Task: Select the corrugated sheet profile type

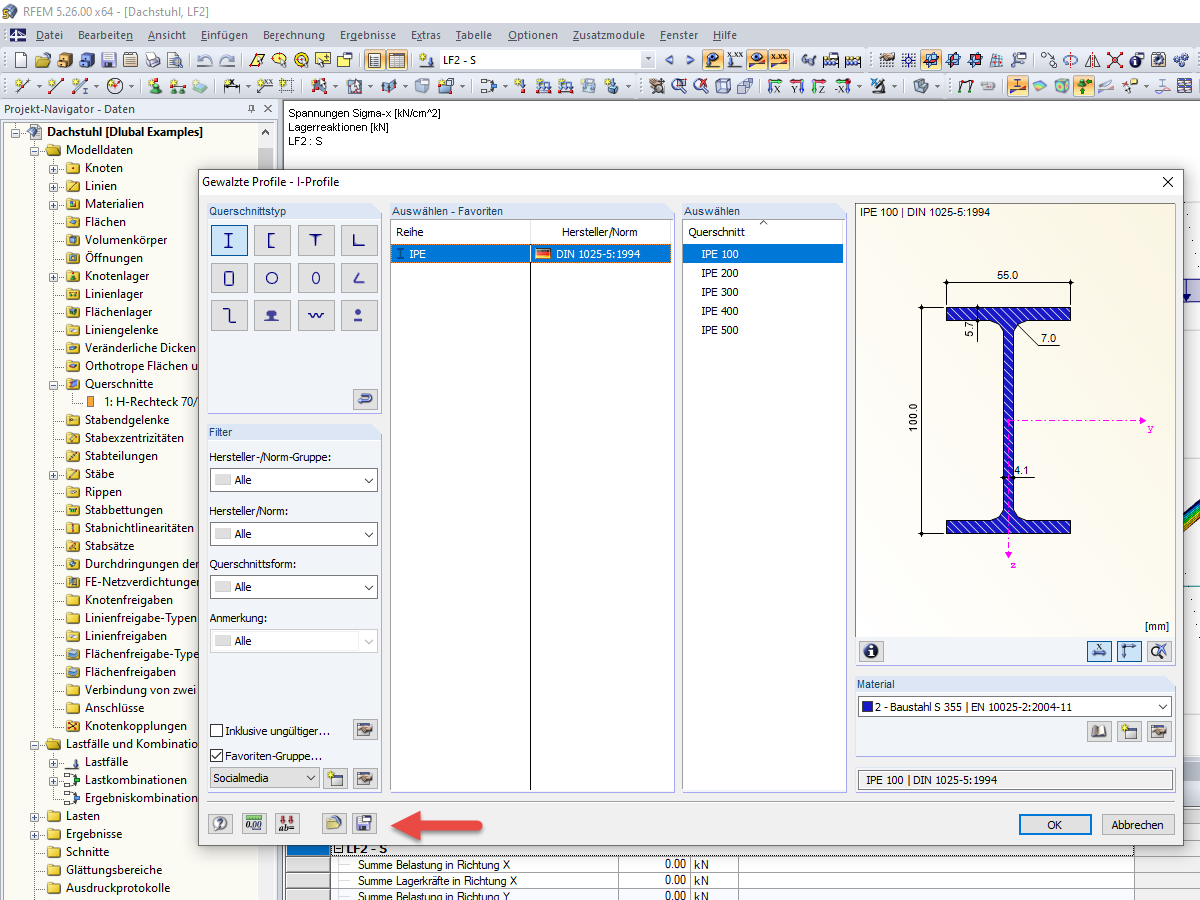Action: (316, 316)
